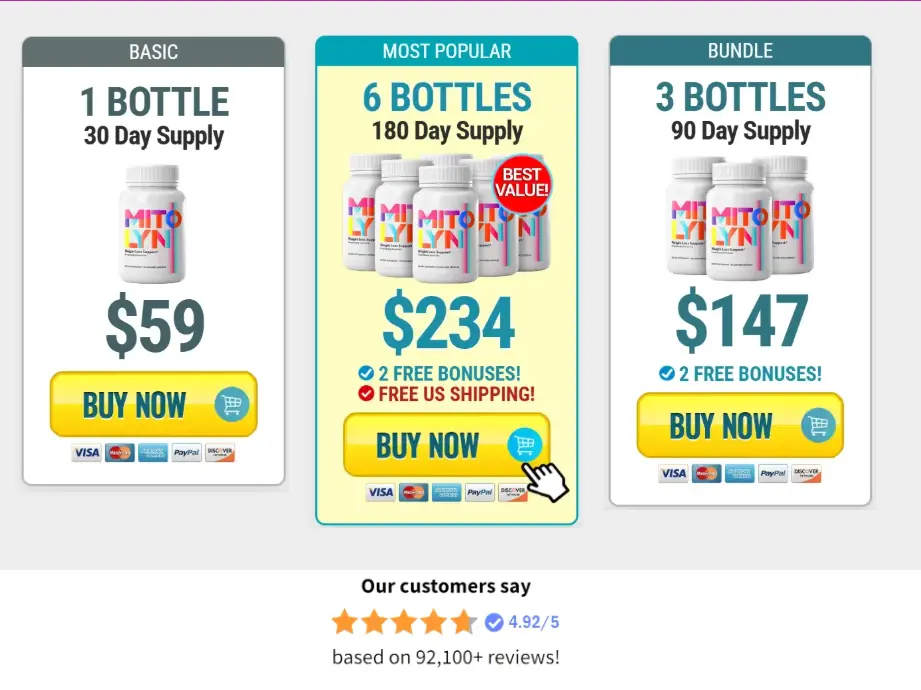Screen dimensions: 921x690
Task: Click the MasterCard icon under Most Popular package
Action: [x=413, y=492]
